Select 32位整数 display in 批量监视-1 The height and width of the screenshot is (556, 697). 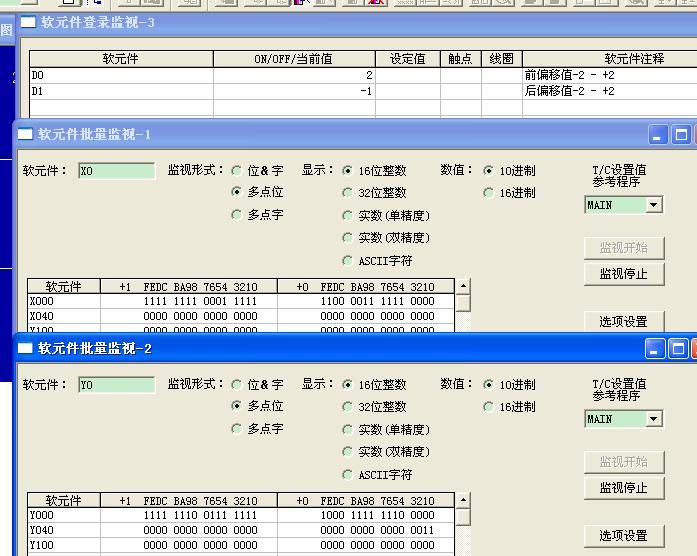pyautogui.click(x=348, y=193)
